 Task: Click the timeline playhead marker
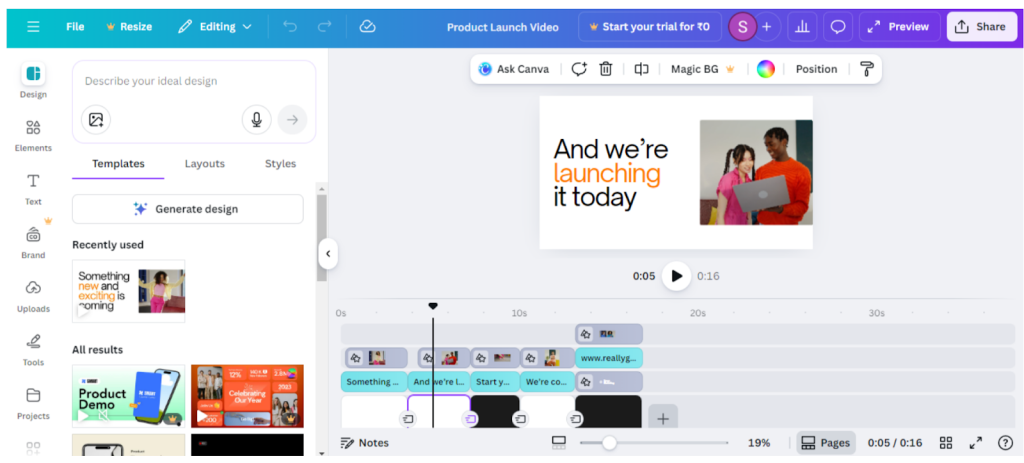point(432,306)
